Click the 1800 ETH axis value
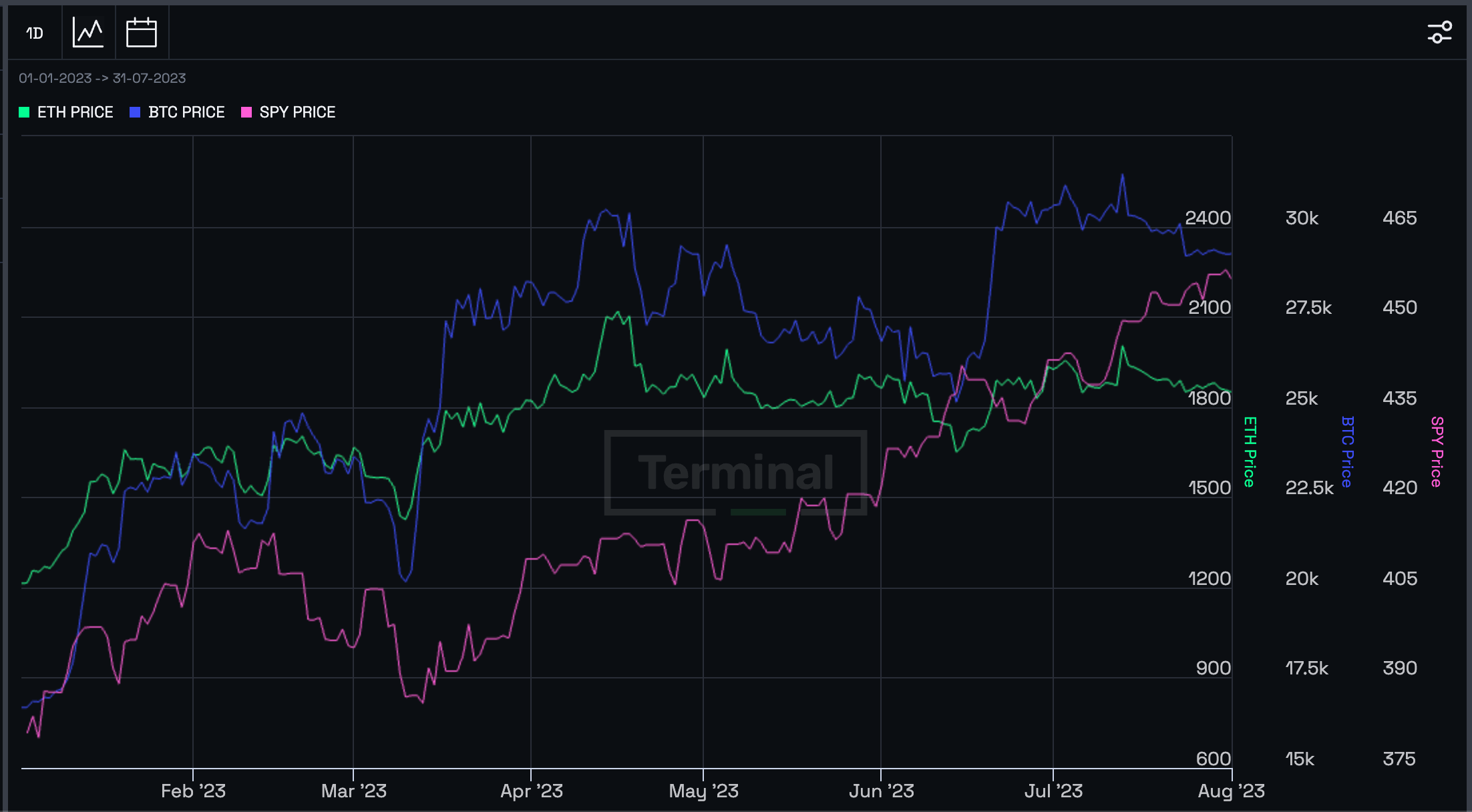1472x812 pixels. click(x=1209, y=398)
